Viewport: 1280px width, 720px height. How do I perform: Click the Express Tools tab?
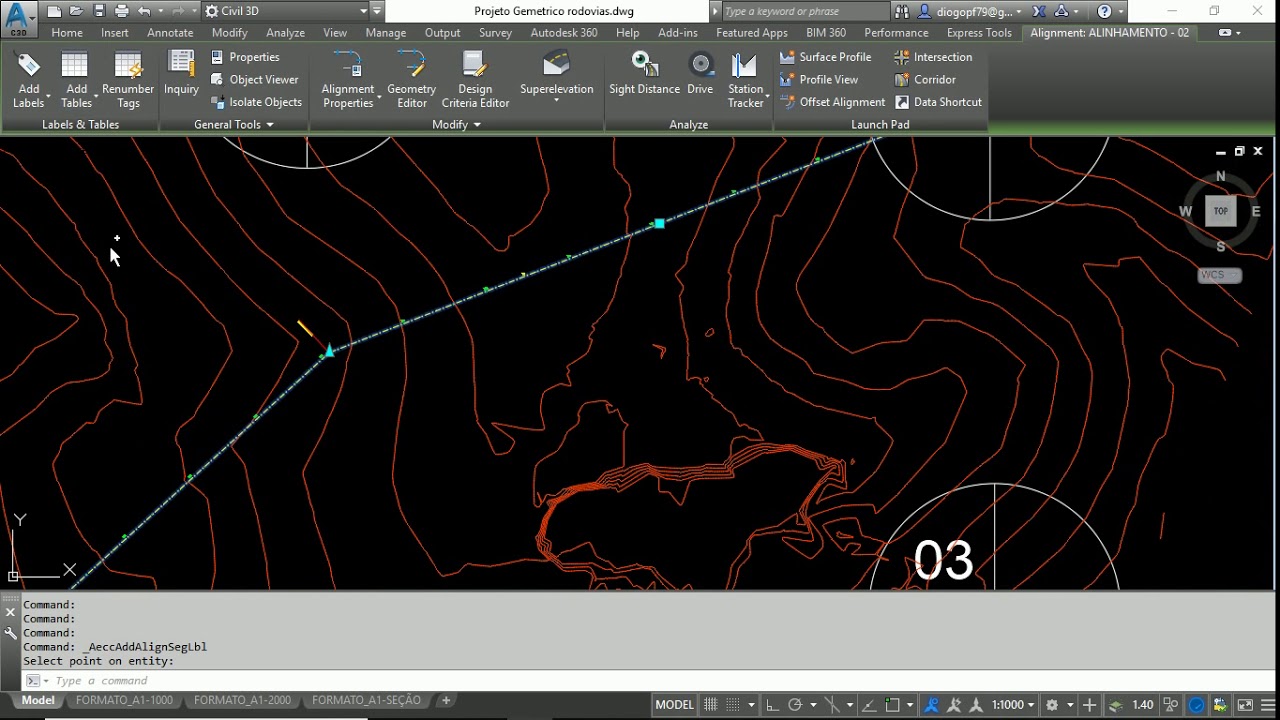(x=978, y=32)
